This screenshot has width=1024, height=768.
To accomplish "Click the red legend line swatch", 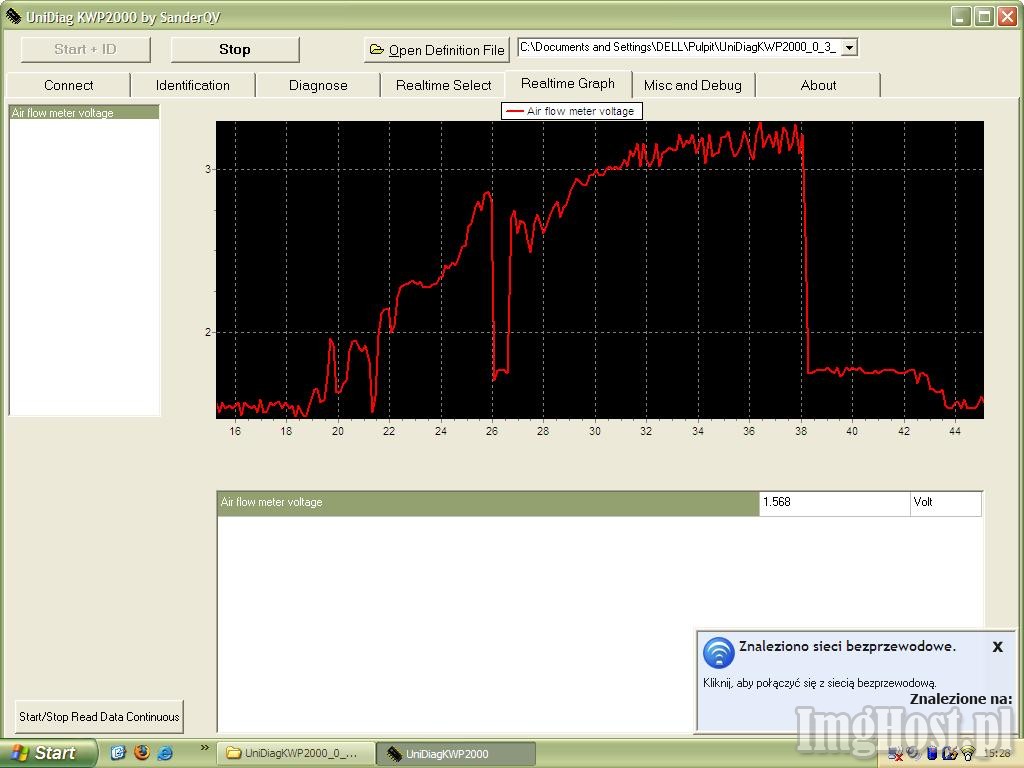I will (x=515, y=112).
